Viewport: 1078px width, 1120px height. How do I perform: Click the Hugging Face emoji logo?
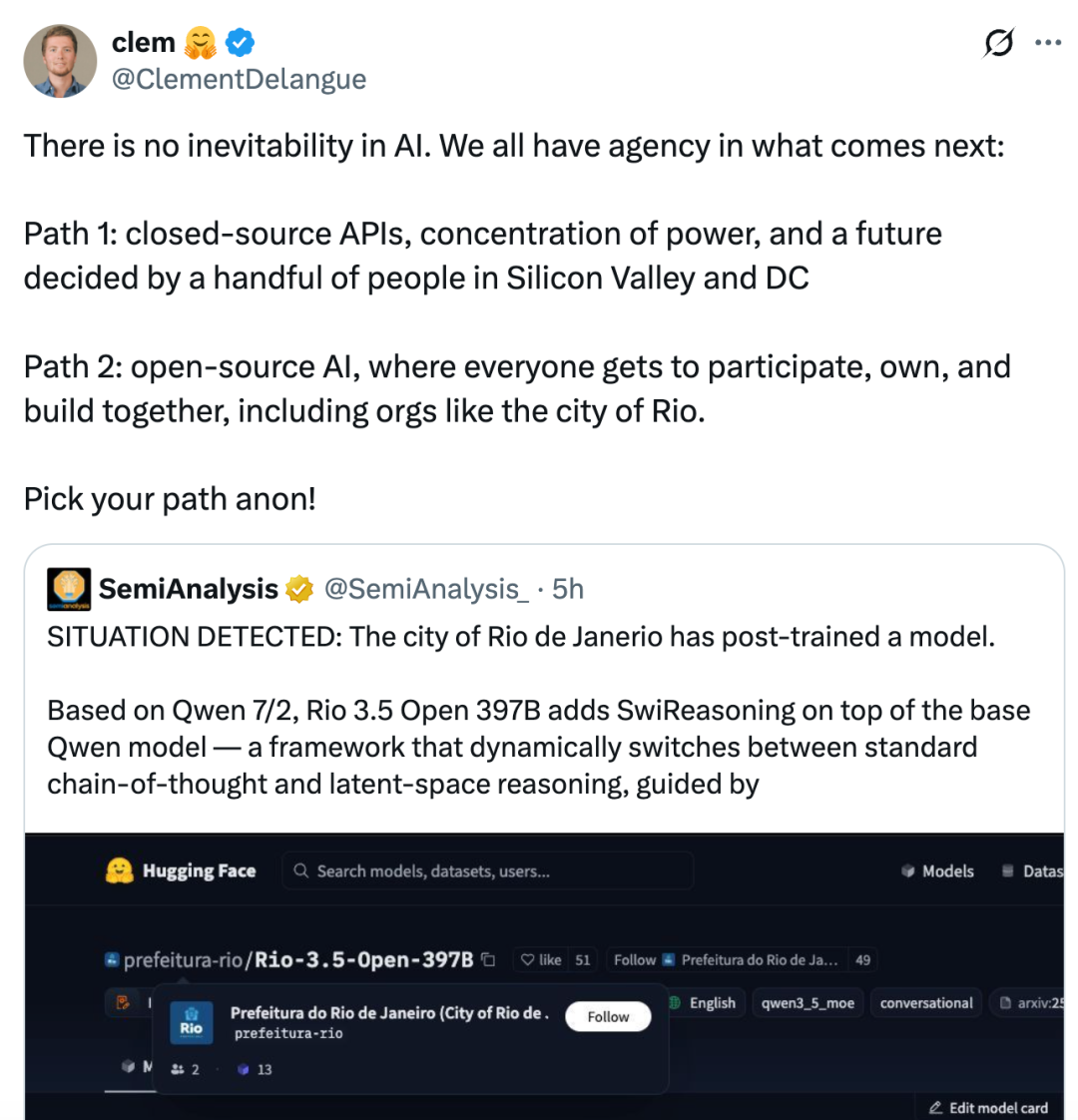(120, 870)
